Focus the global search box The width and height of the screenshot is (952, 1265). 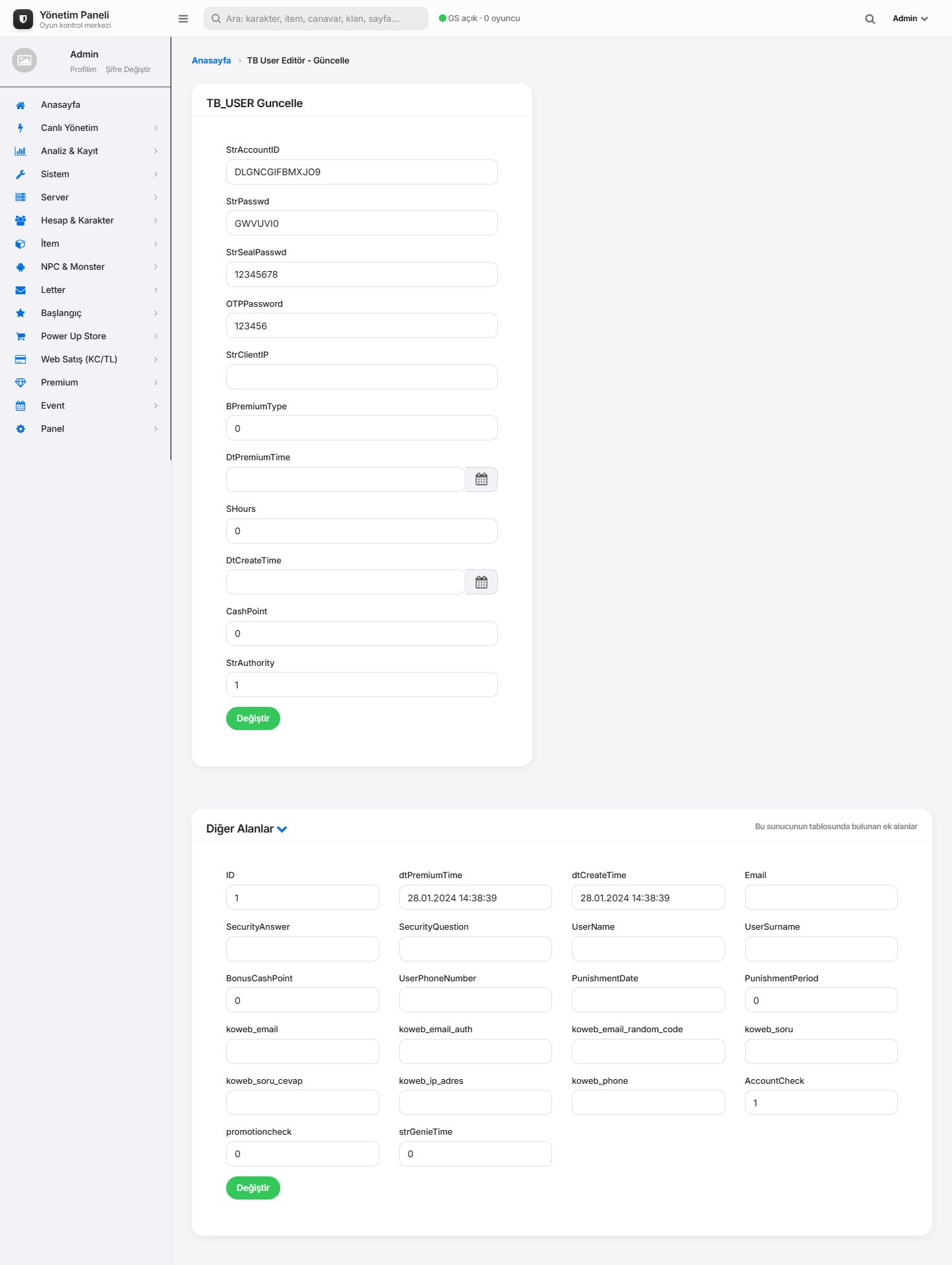tap(316, 19)
